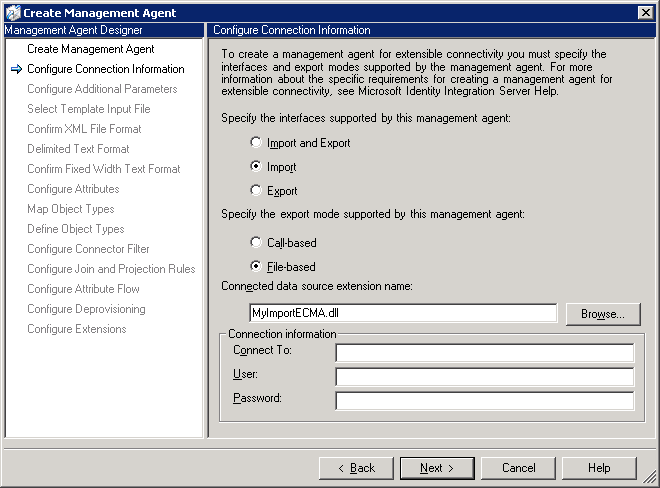This screenshot has height=488, width=660.
Task: Close the Create Management Agent window
Action: click(645, 13)
